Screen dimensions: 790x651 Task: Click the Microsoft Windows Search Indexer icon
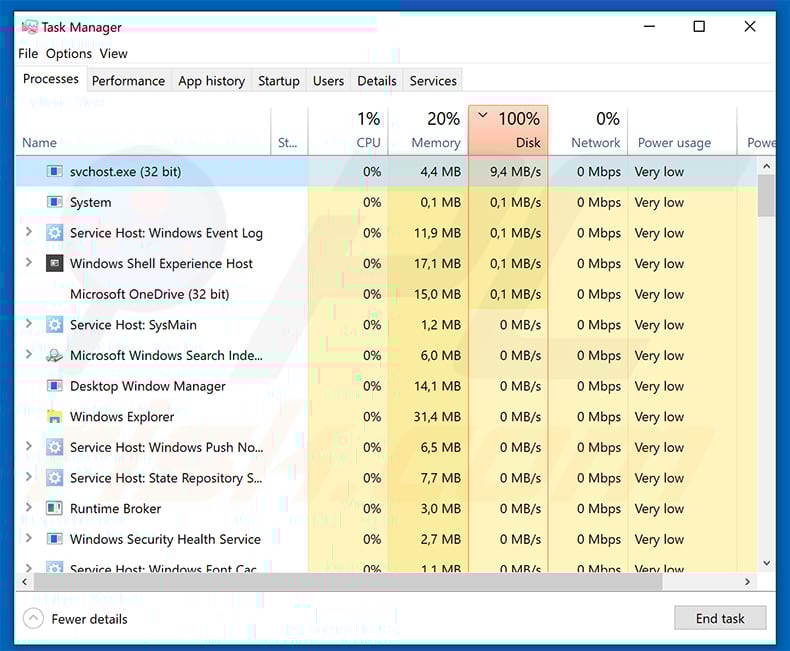point(54,356)
